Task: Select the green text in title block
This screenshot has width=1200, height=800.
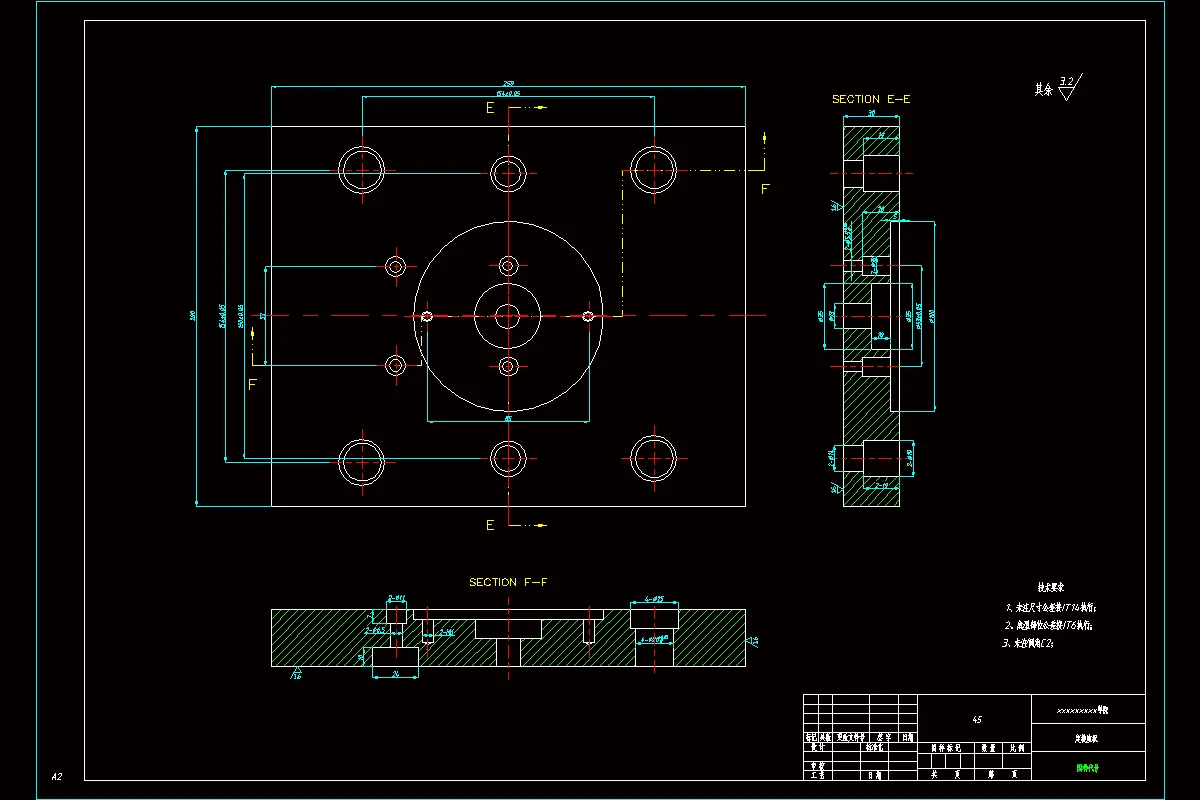Action: pos(1088,769)
